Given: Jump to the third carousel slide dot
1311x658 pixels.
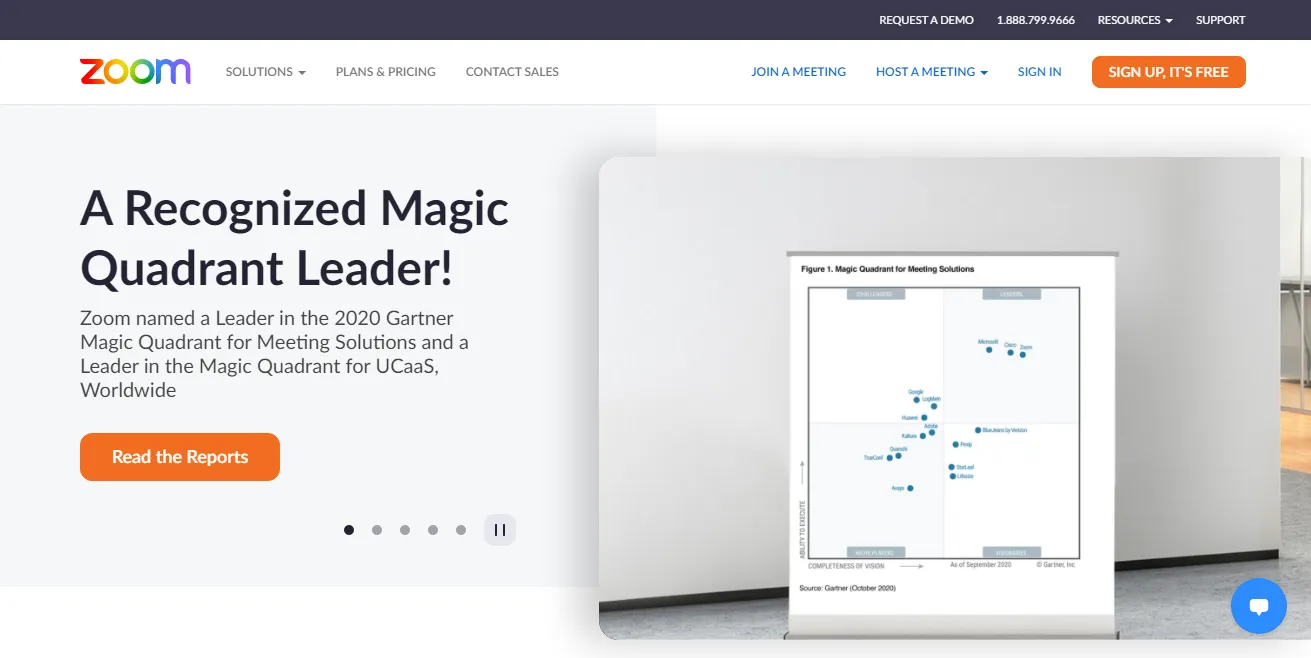Looking at the screenshot, I should (405, 530).
